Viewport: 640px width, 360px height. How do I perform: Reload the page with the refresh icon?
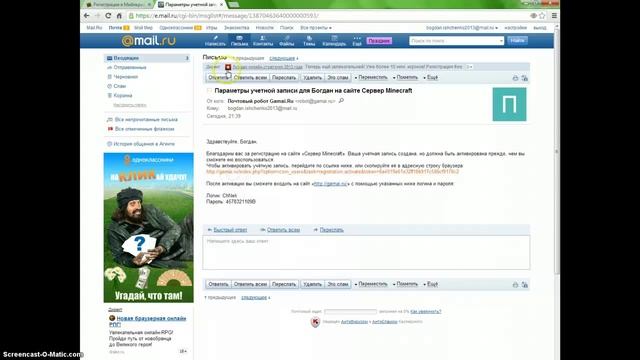[x=108, y=16]
